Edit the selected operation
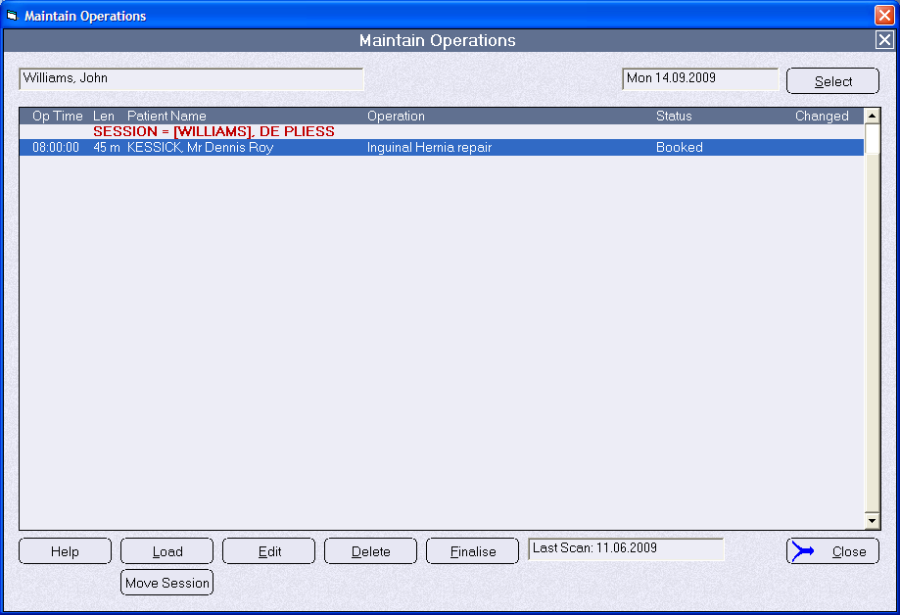Viewport: 900px width, 615px height. 269,551
